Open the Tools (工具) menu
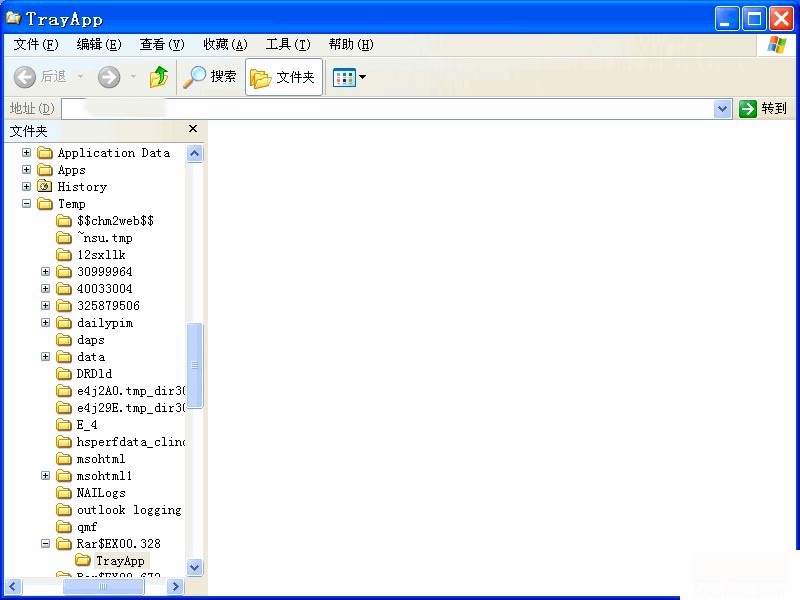This screenshot has height=600, width=800. pos(288,44)
